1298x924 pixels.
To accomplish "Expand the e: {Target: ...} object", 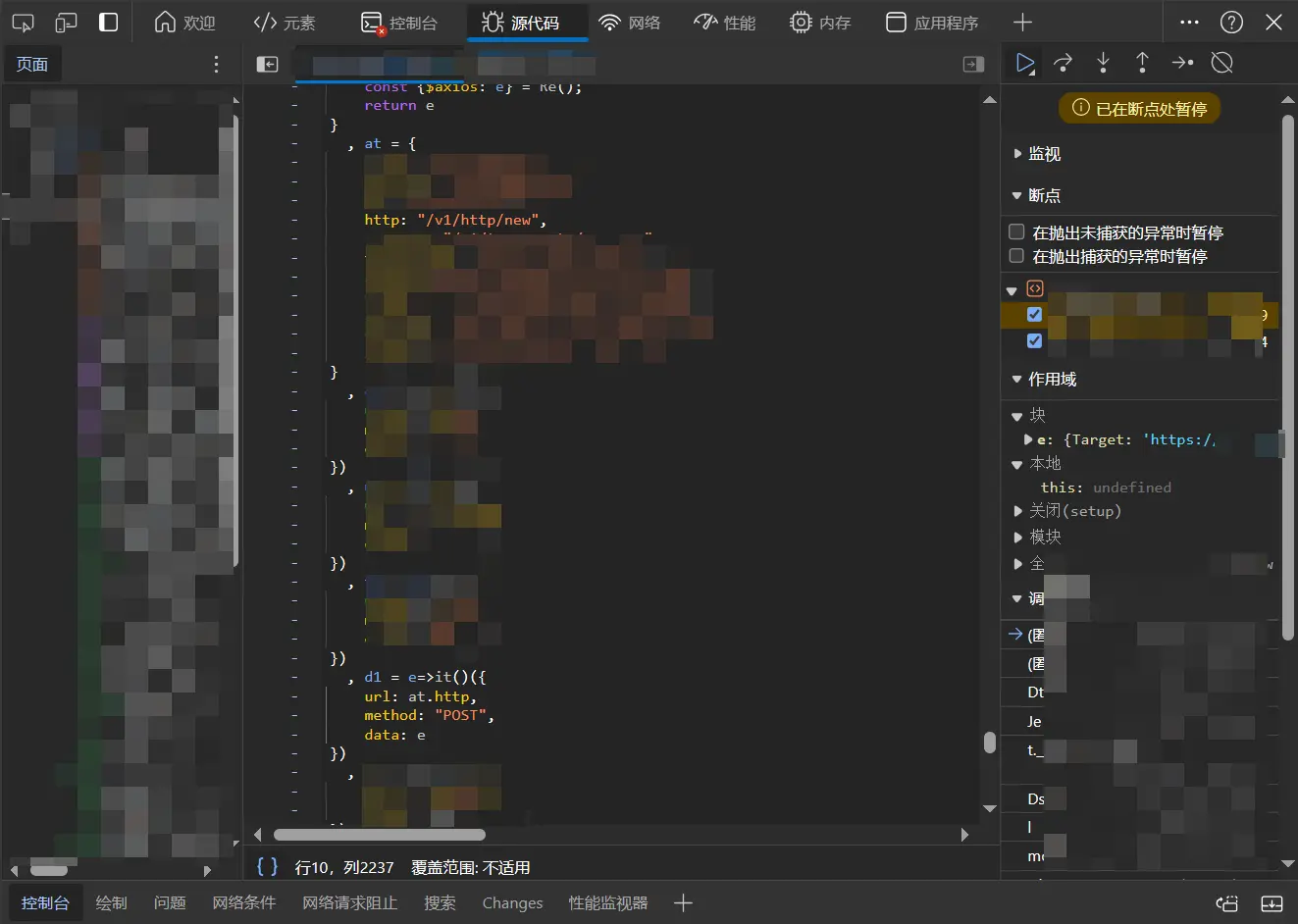I will [x=1028, y=439].
